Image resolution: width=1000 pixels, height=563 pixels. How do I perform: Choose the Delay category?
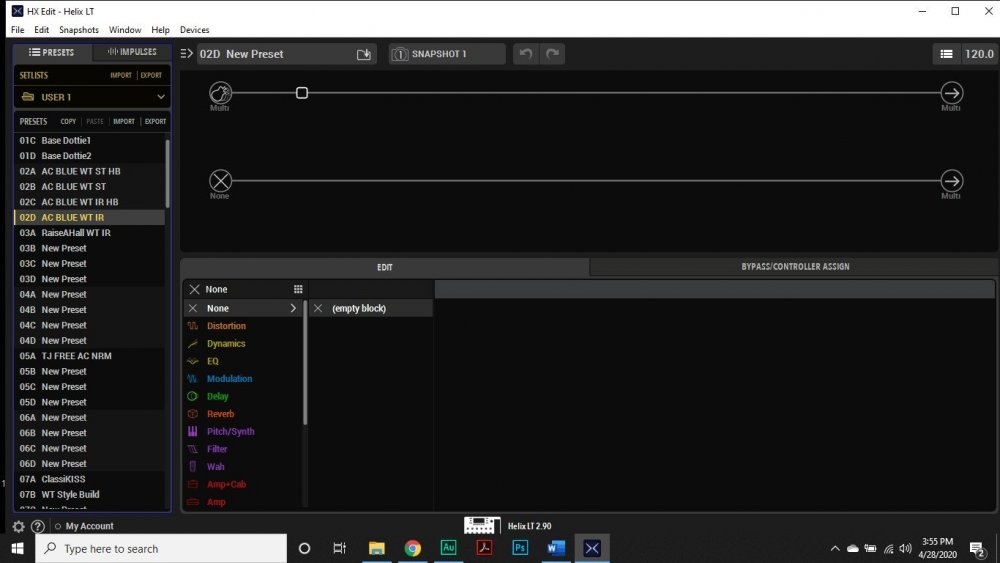pyautogui.click(x=244, y=396)
